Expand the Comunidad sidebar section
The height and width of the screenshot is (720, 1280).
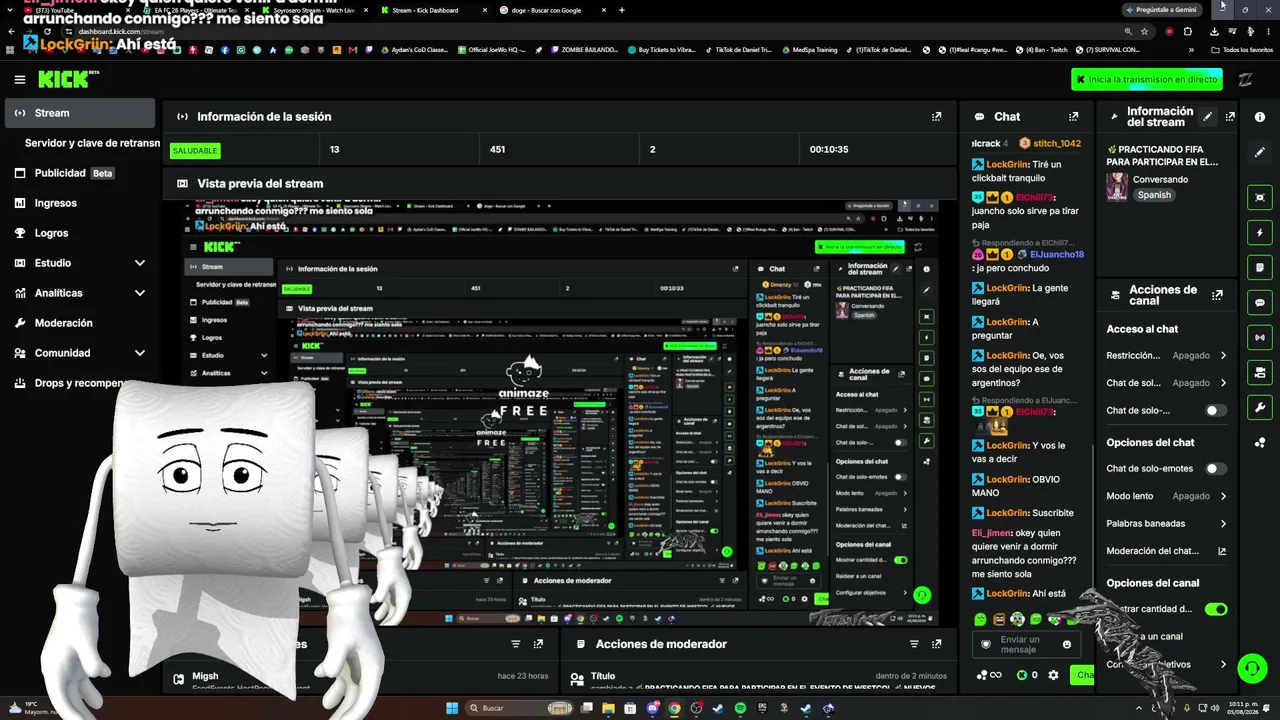140,353
